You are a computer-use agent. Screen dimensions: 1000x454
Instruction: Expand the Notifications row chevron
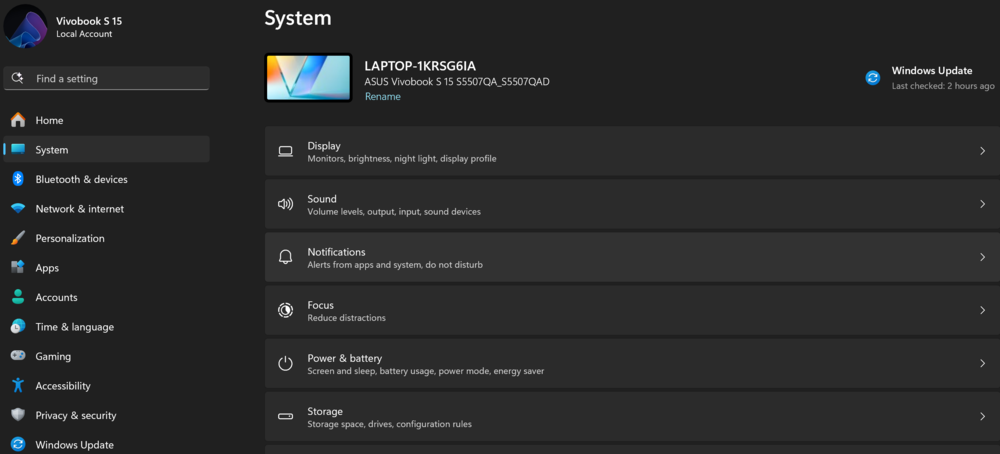982,257
